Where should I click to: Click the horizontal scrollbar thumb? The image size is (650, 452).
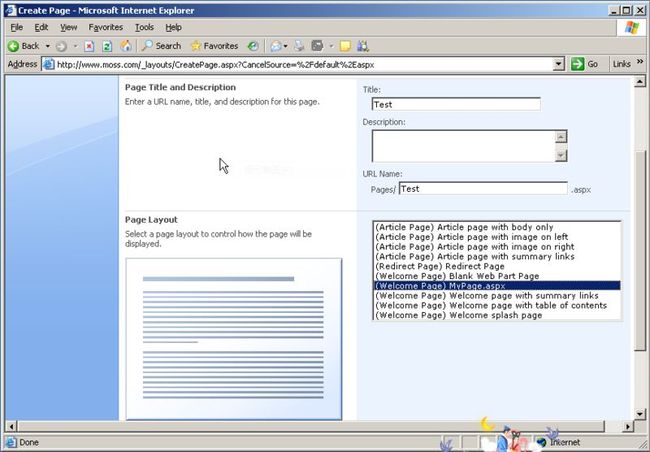coord(311,426)
